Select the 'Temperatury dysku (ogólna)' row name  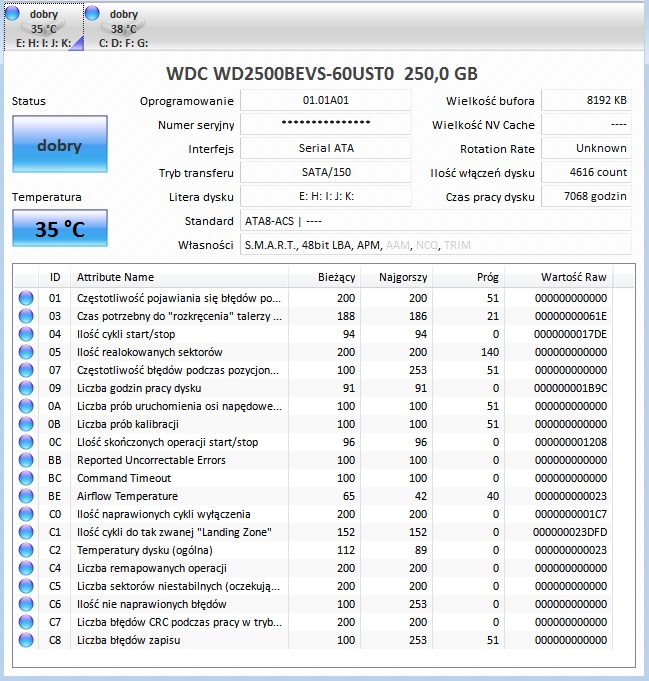click(x=145, y=550)
